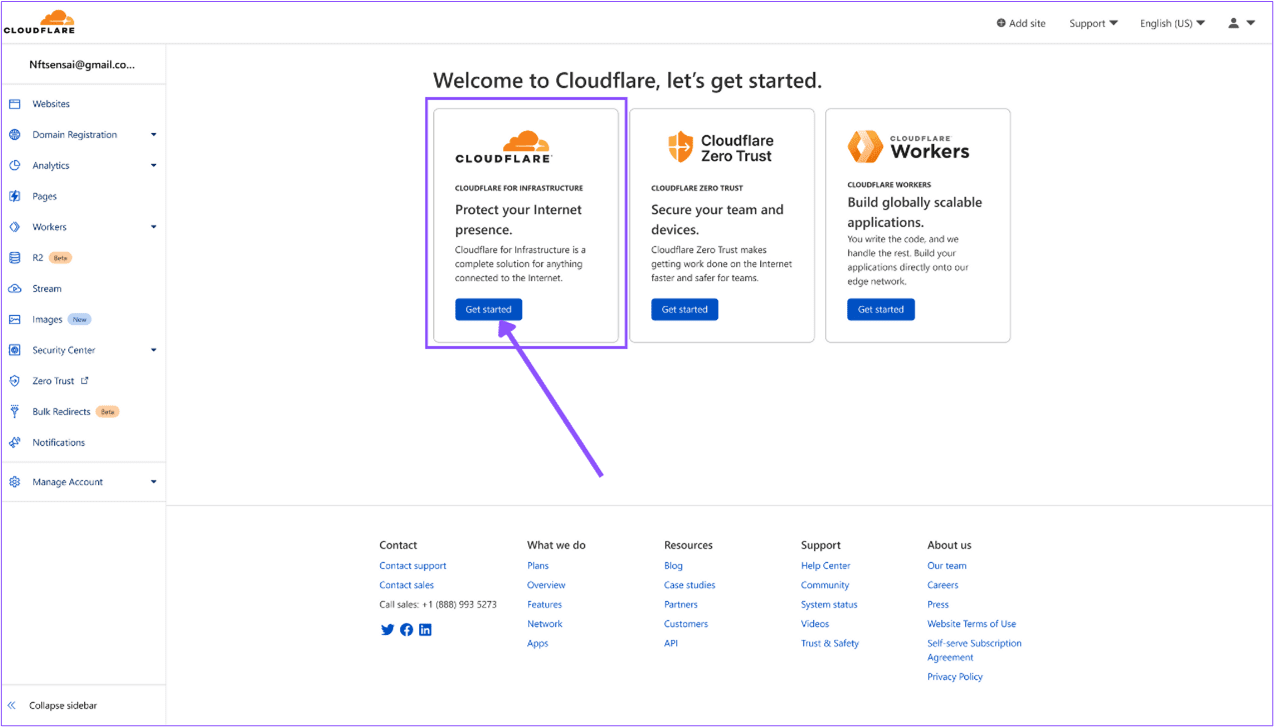Expand the Domain Registration submenu arrow
Viewport: 1274px width, 727px height.
click(x=153, y=135)
